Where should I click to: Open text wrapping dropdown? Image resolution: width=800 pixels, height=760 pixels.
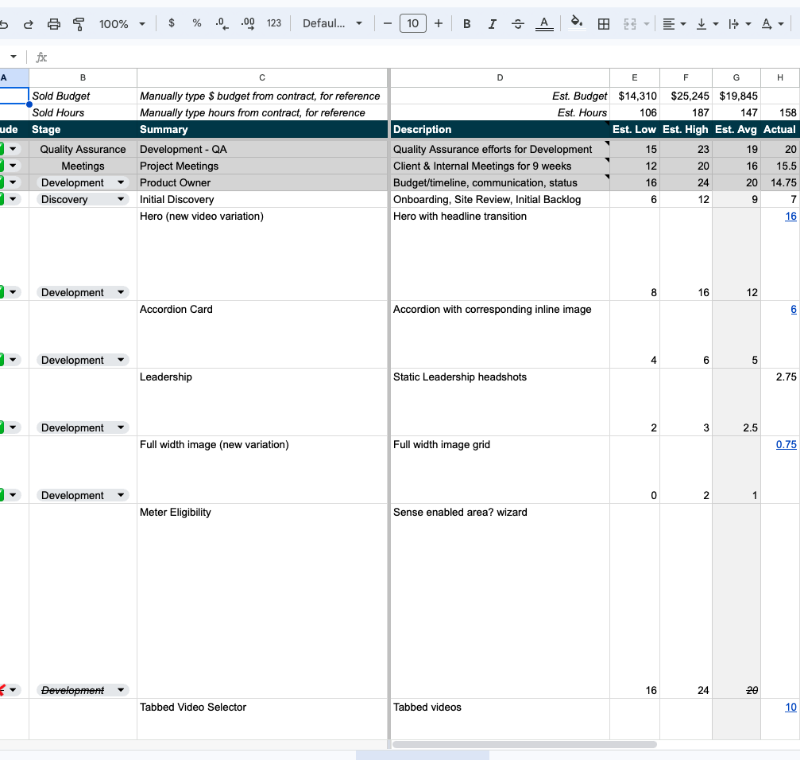(x=740, y=24)
